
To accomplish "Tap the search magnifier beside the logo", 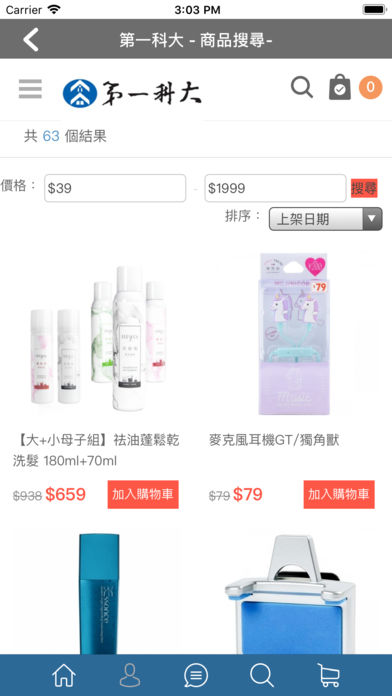I will tap(302, 87).
